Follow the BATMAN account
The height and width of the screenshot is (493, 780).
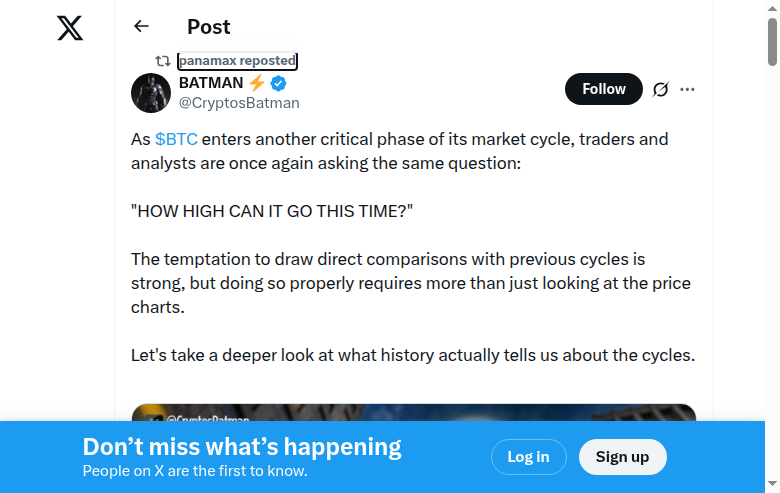pos(603,89)
